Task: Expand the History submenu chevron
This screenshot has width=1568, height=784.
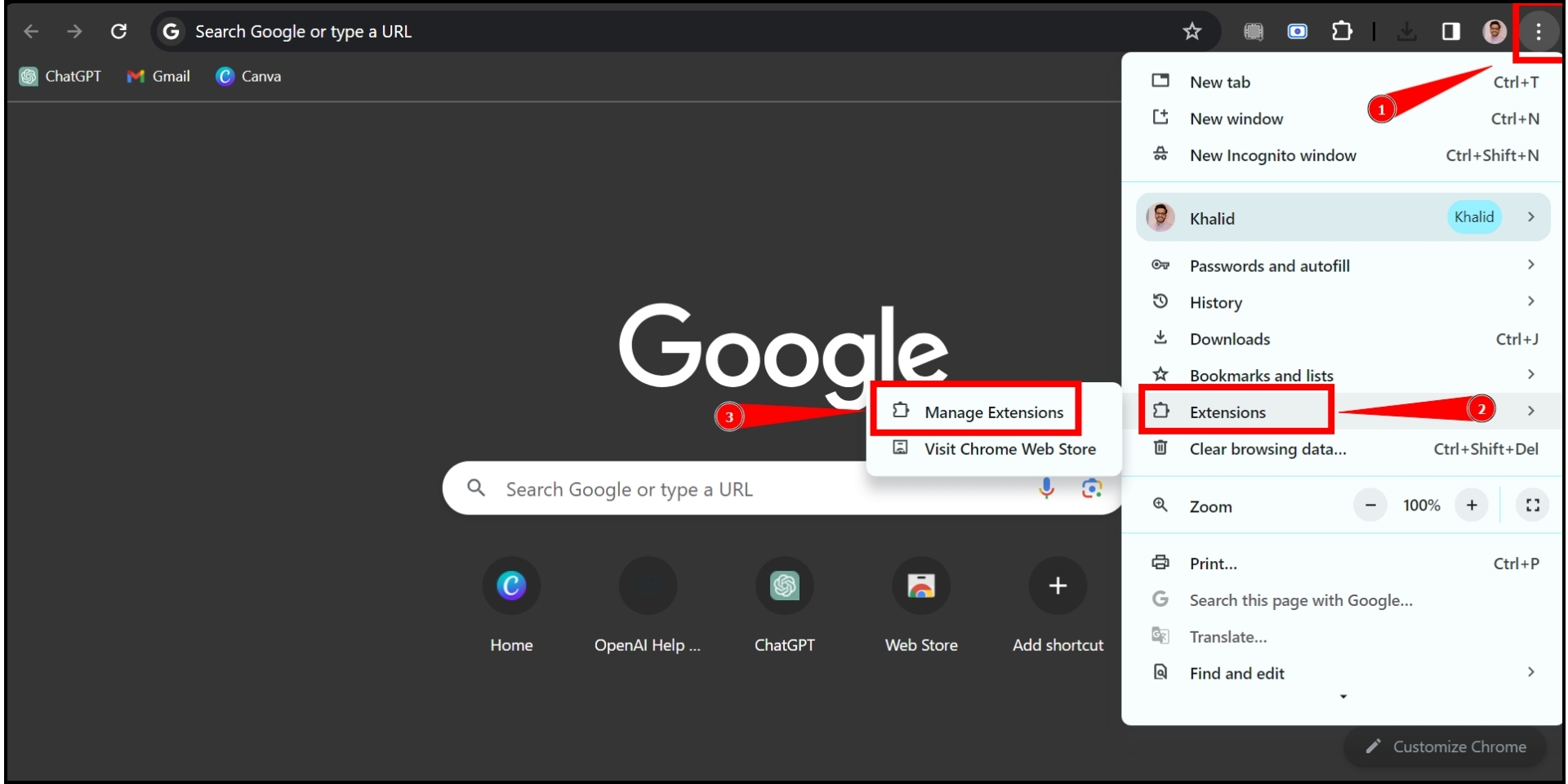Action: coord(1530,301)
